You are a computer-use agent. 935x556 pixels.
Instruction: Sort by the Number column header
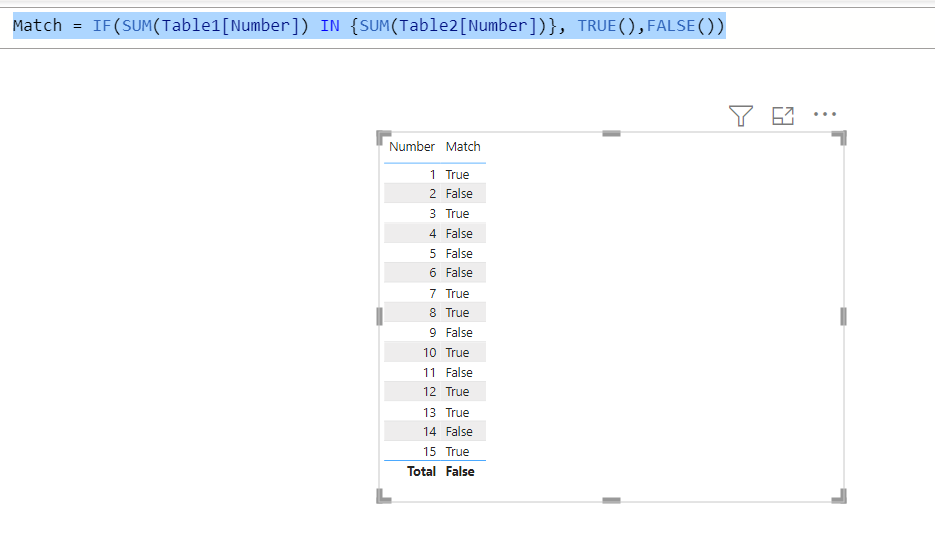[x=411, y=147]
